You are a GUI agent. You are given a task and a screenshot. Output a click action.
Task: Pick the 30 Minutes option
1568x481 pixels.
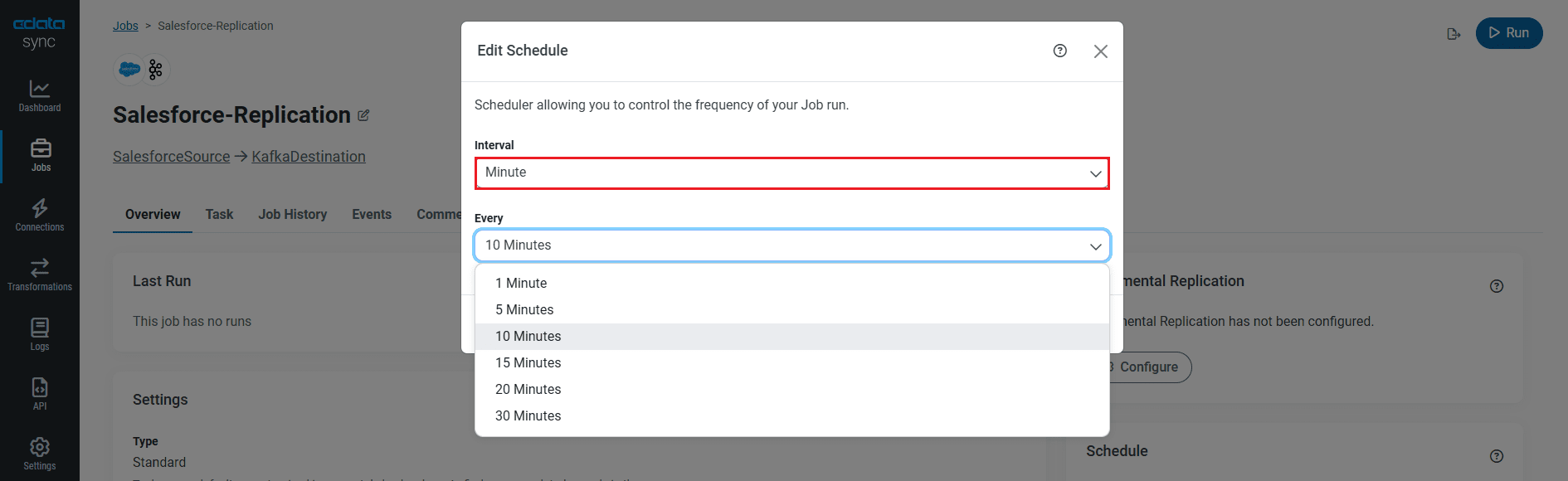coord(528,416)
